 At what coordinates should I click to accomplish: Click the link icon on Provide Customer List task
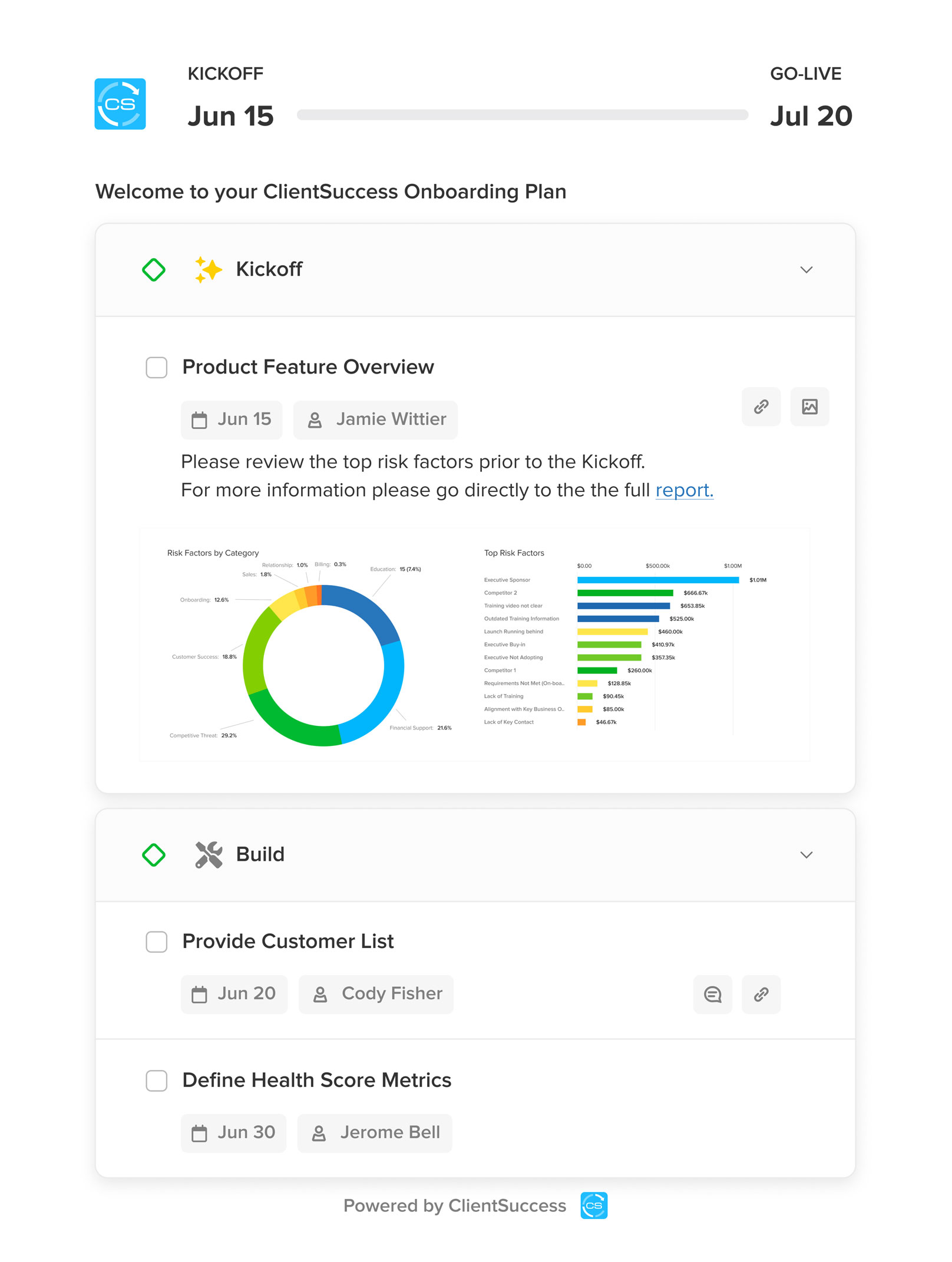tap(761, 995)
